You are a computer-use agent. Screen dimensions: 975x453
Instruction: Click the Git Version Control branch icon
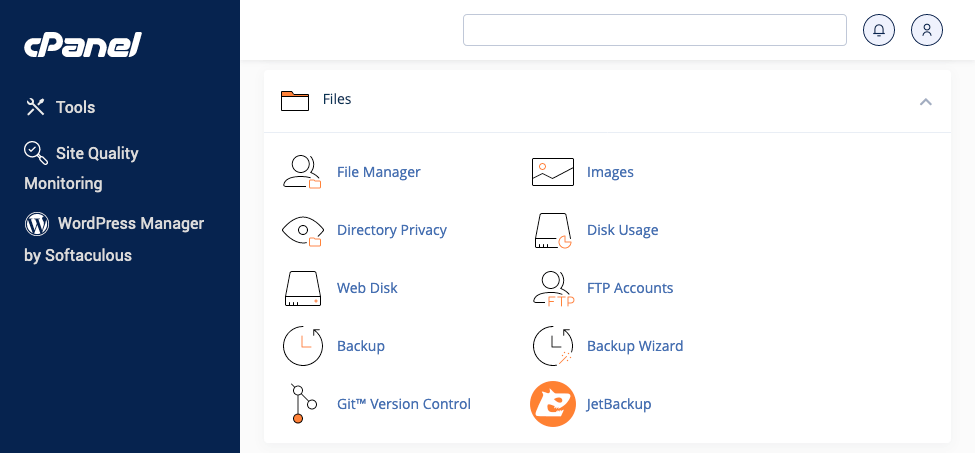[303, 404]
